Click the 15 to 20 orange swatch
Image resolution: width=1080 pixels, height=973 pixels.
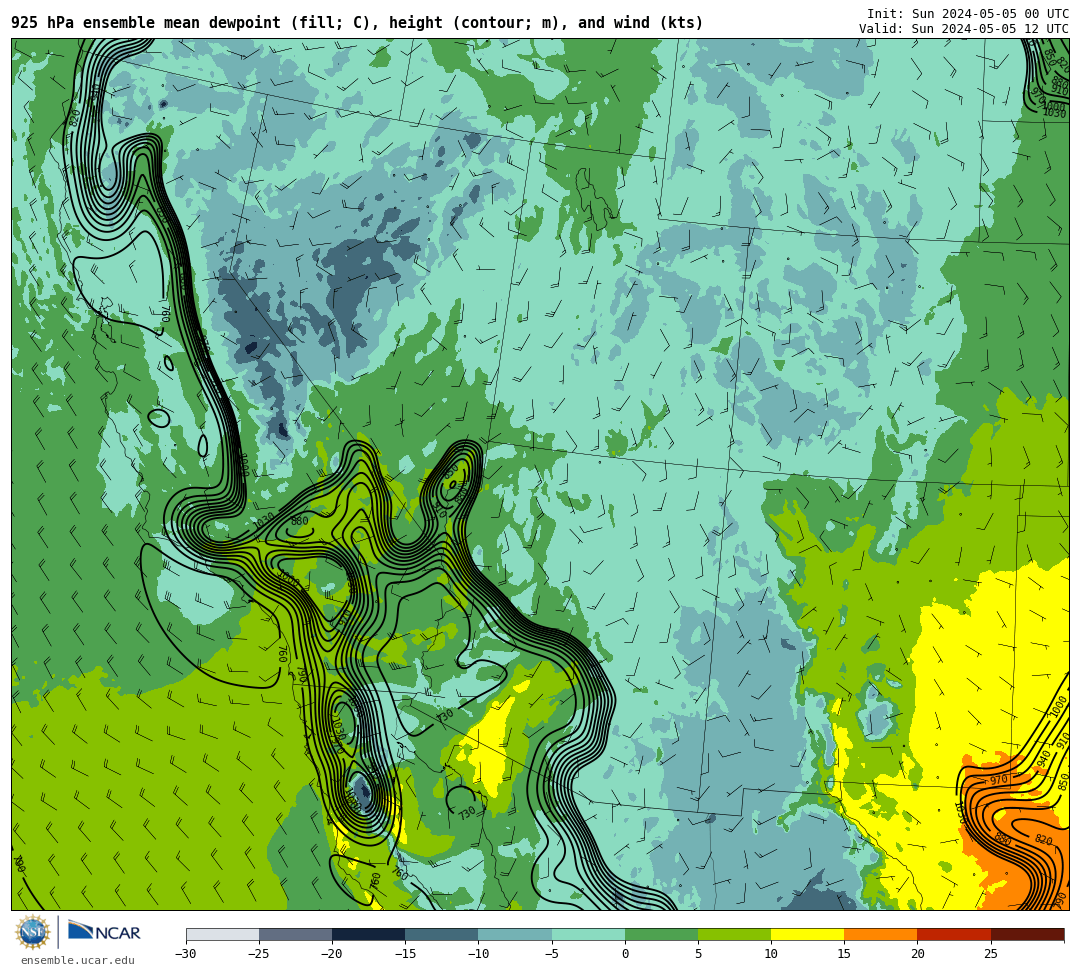click(x=880, y=934)
